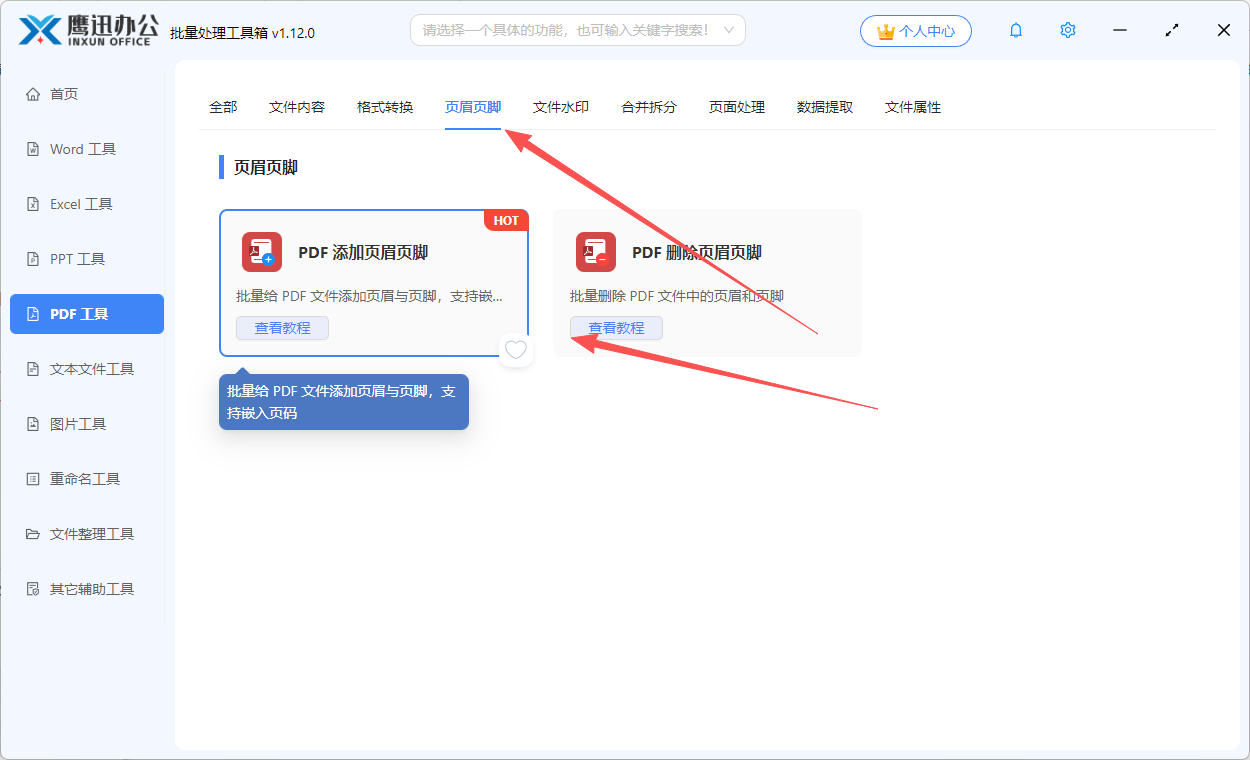Open the notification bell icon
1250x760 pixels.
[1015, 30]
